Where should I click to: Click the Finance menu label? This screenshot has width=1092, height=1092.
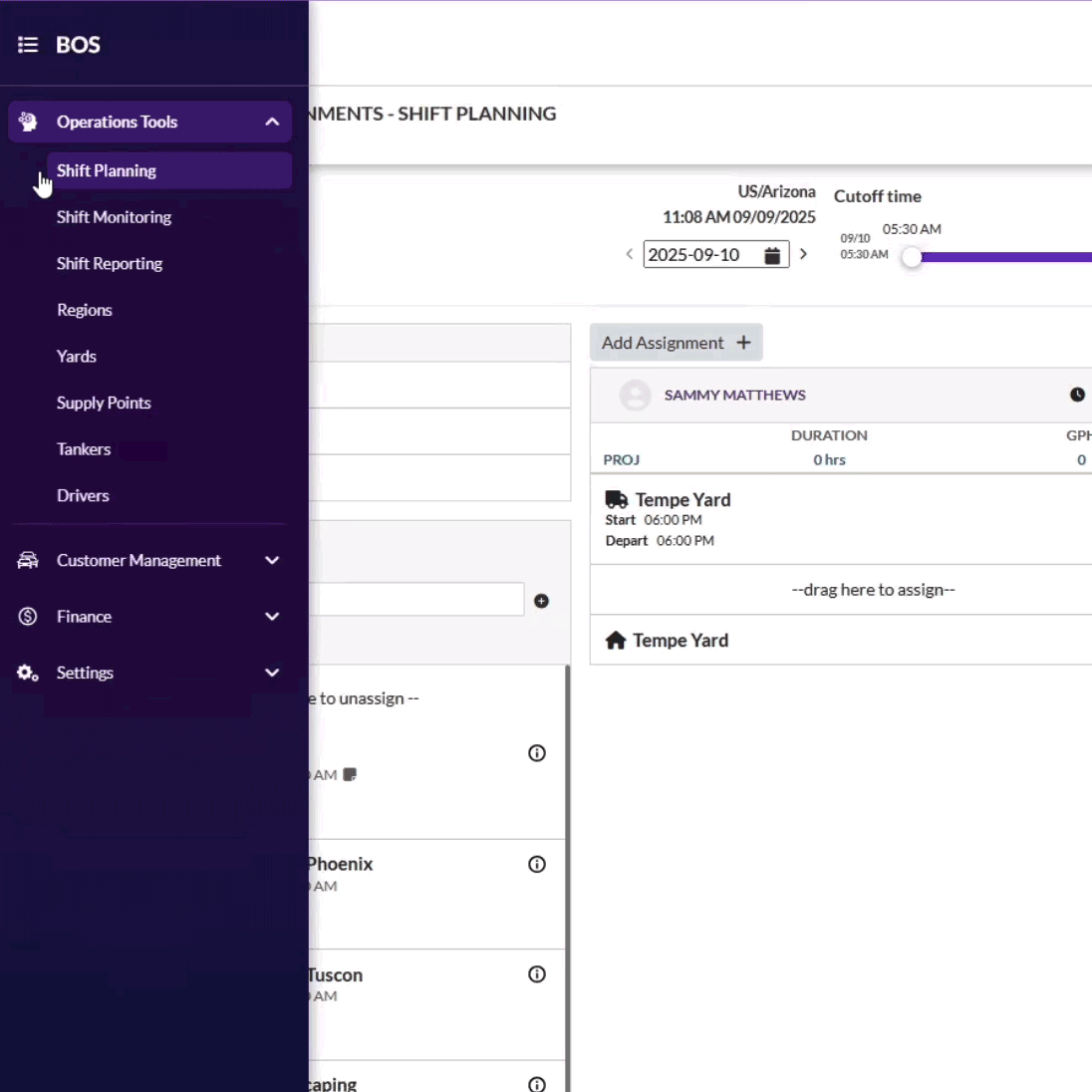85,617
